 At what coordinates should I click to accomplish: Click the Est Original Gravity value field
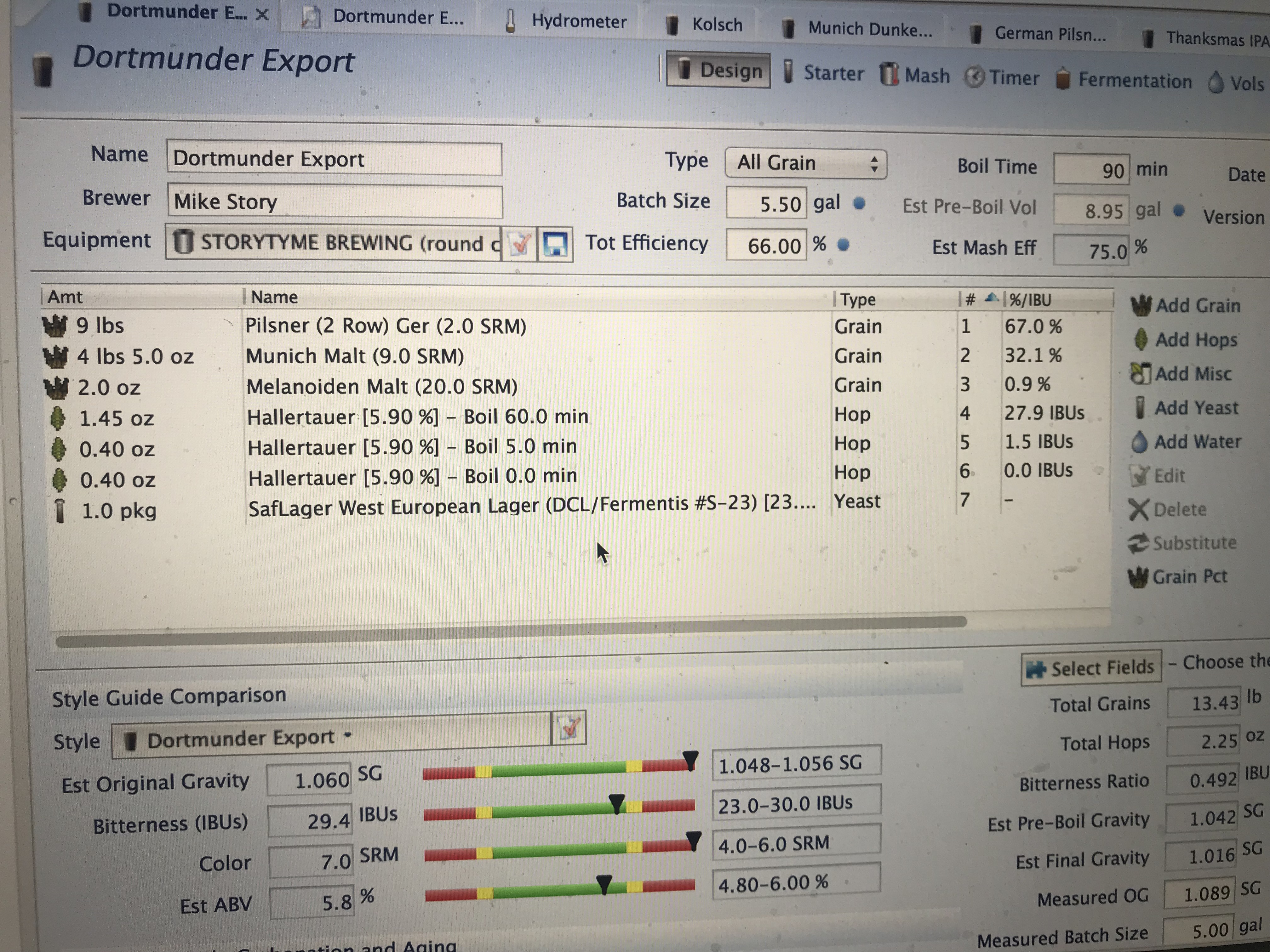coord(309,779)
